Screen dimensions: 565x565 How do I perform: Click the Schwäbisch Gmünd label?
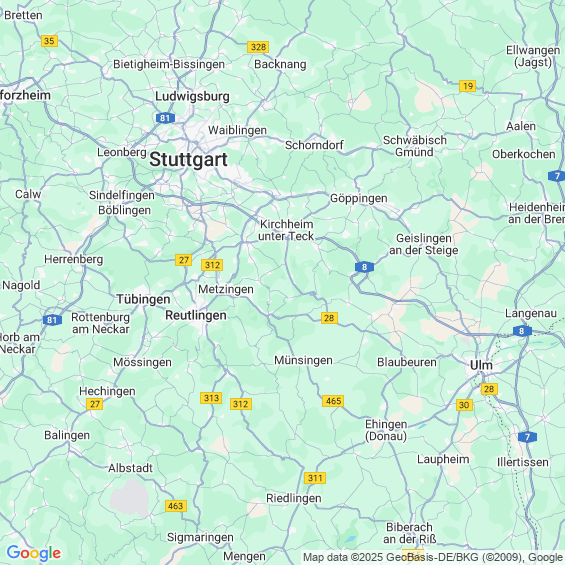(414, 146)
